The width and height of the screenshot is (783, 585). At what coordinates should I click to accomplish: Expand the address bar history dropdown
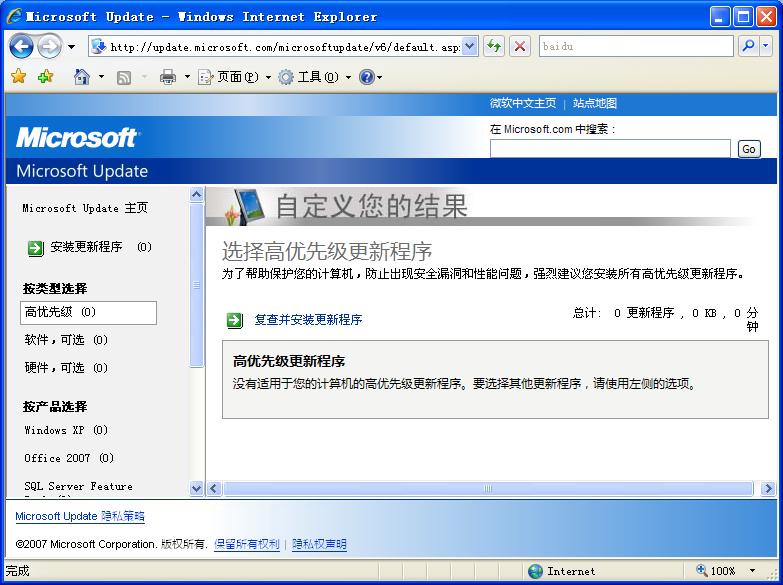(x=469, y=47)
